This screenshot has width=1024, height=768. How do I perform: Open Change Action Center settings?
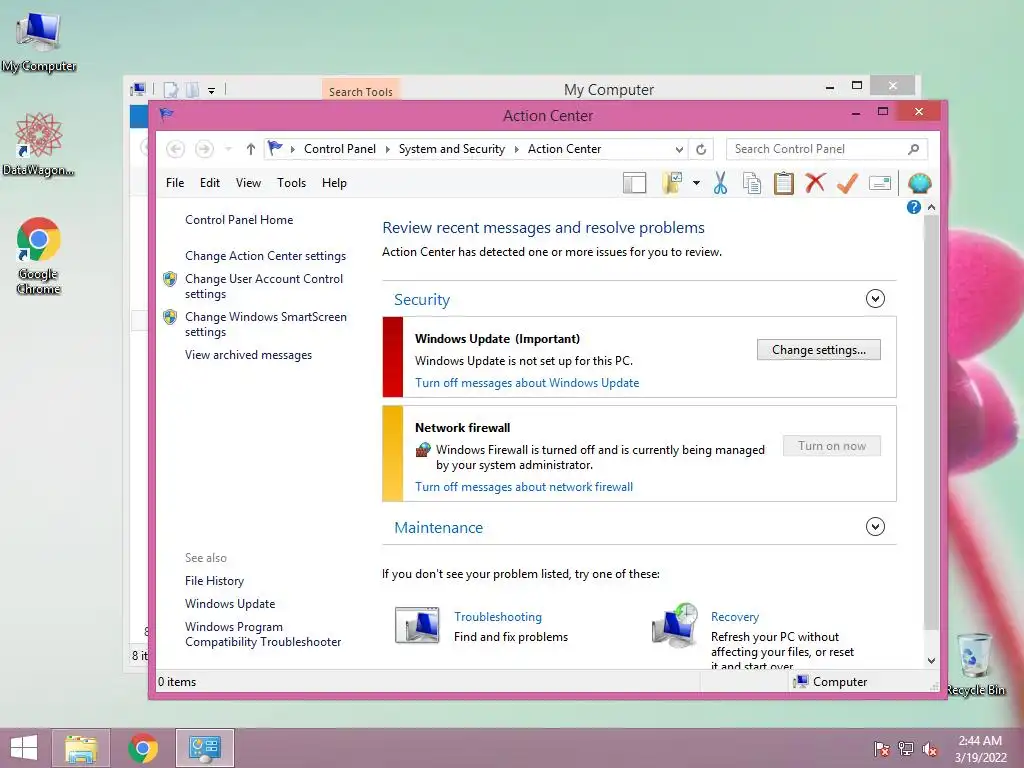click(x=265, y=256)
